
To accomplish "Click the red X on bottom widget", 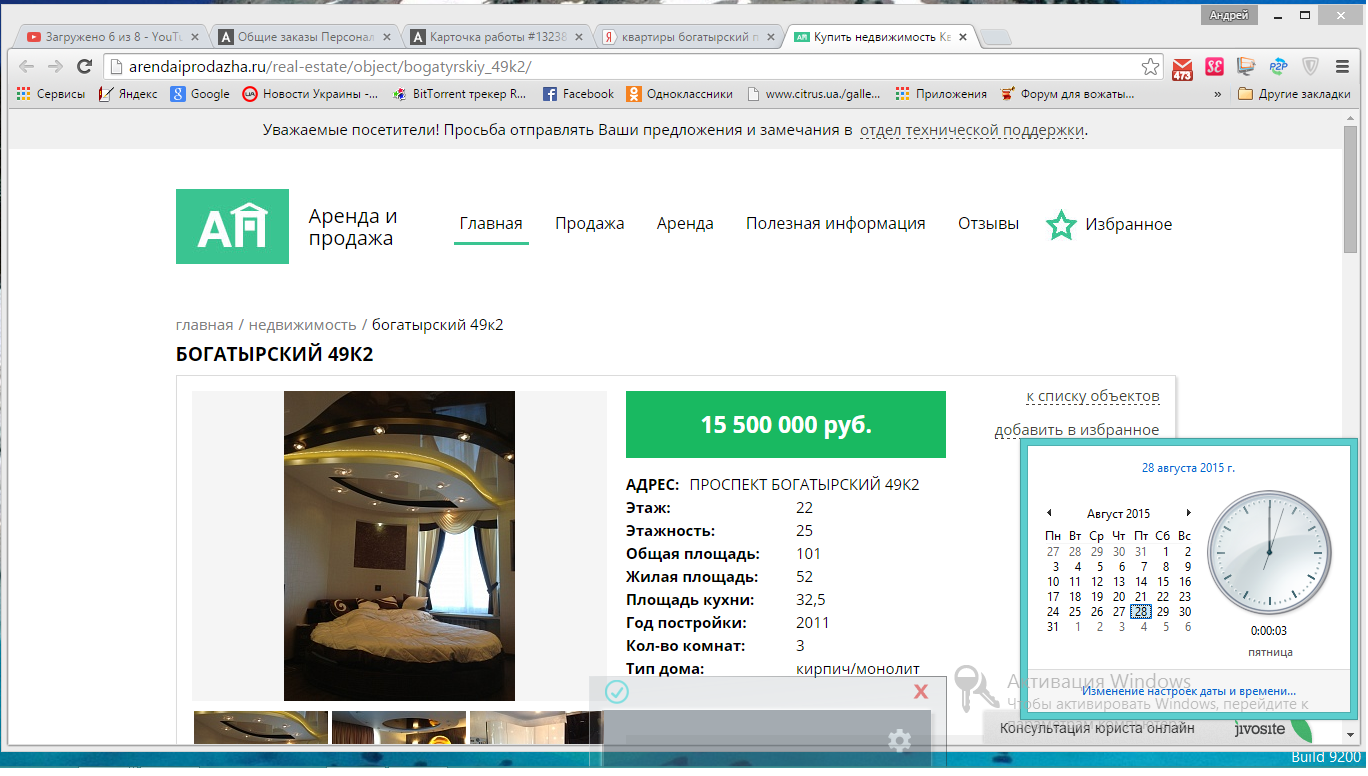I will click(x=921, y=692).
